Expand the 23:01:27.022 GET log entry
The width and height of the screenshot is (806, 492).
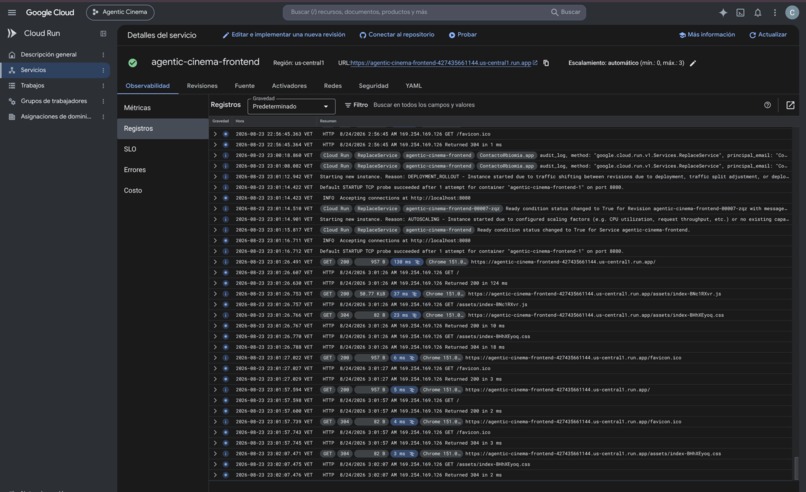click(x=215, y=358)
